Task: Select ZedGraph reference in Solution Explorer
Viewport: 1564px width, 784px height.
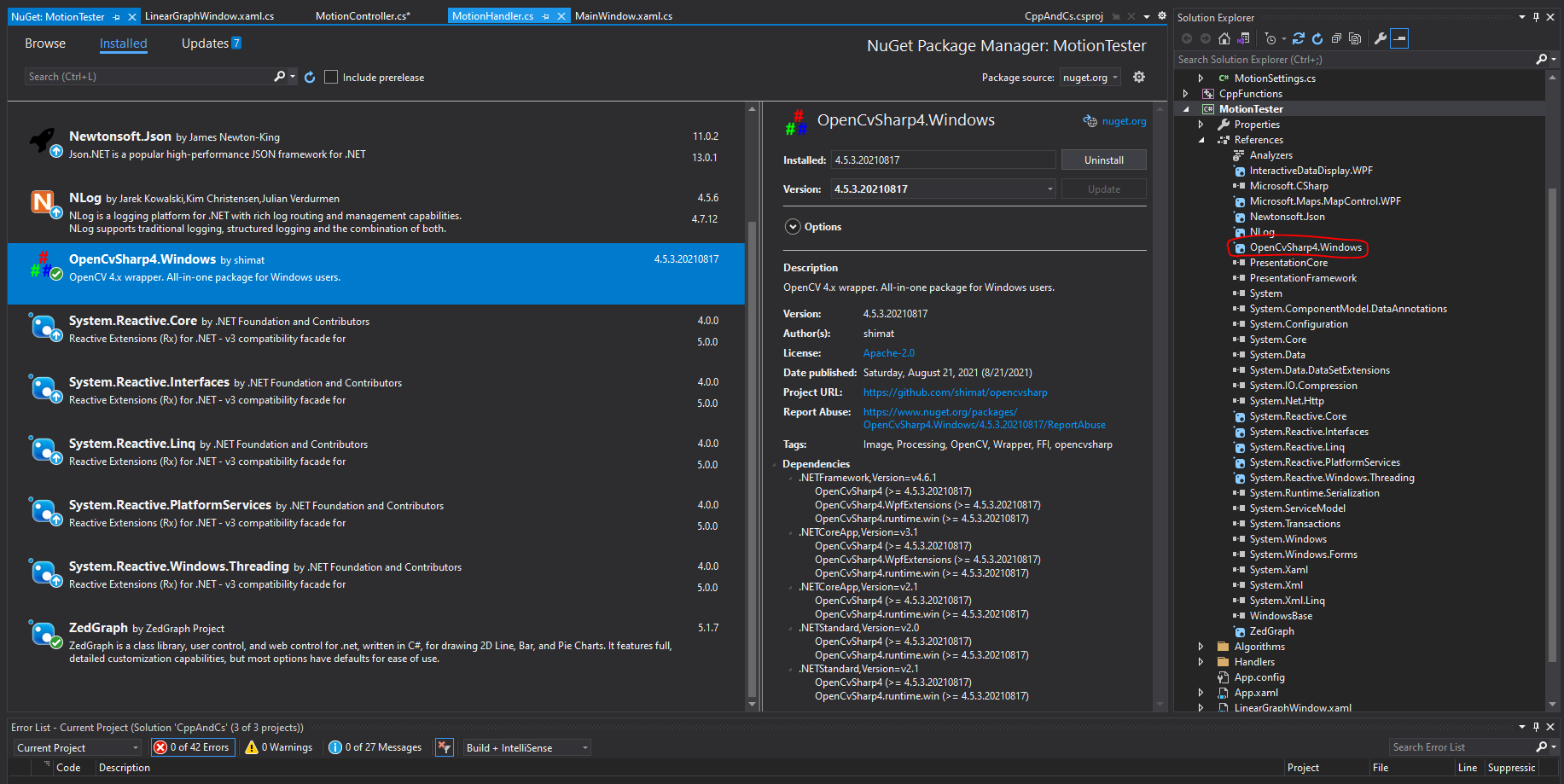Action: coord(1271,631)
